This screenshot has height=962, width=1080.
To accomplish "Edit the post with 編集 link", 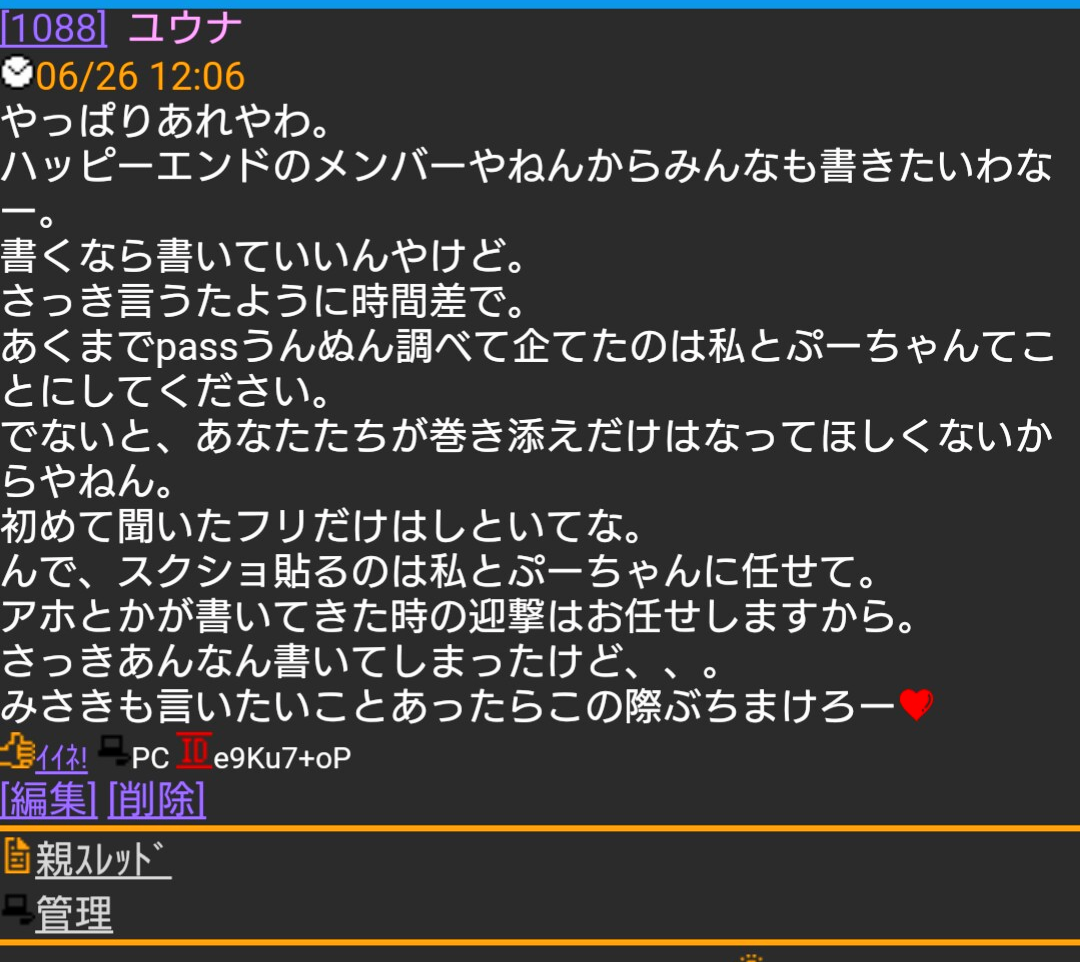I will tap(49, 800).
